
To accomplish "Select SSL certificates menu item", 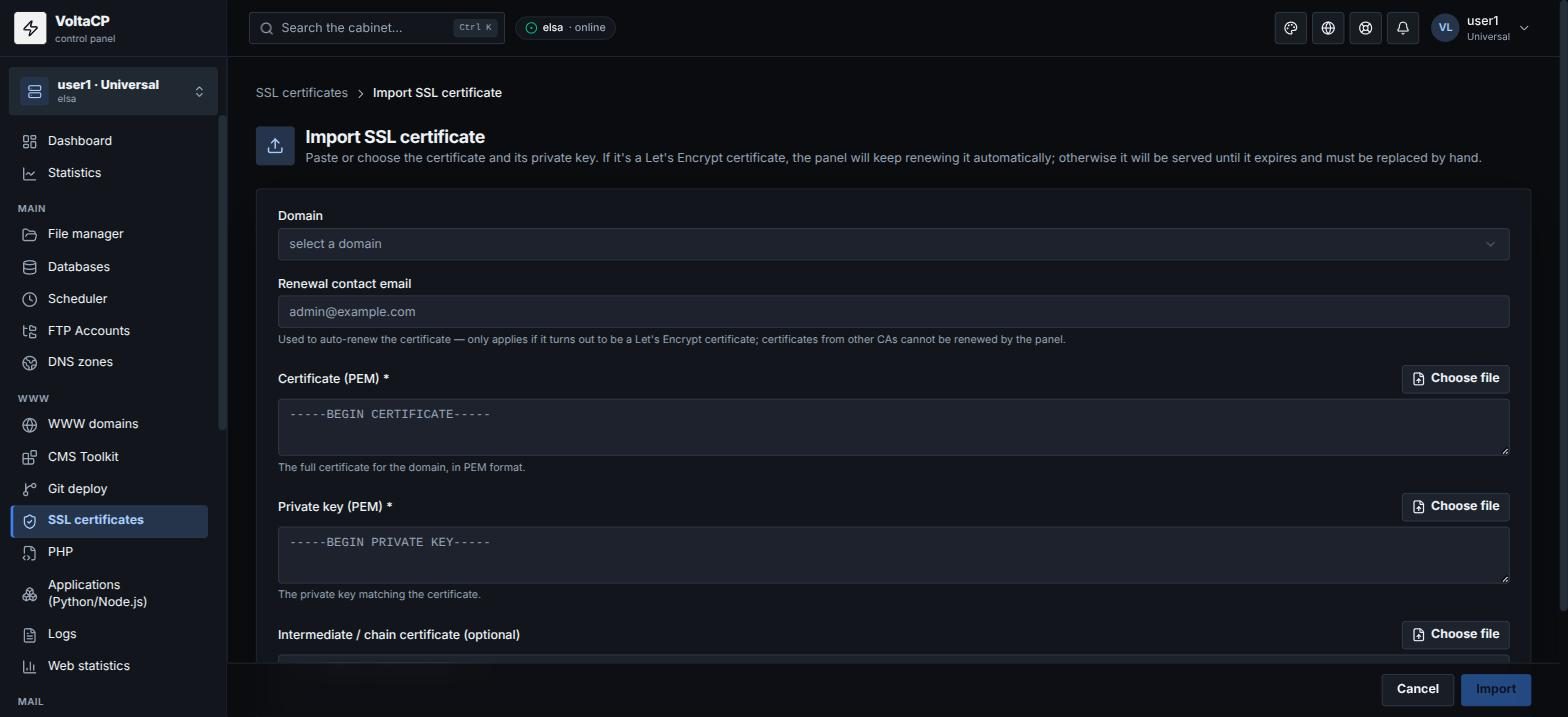I will pyautogui.click(x=109, y=521).
